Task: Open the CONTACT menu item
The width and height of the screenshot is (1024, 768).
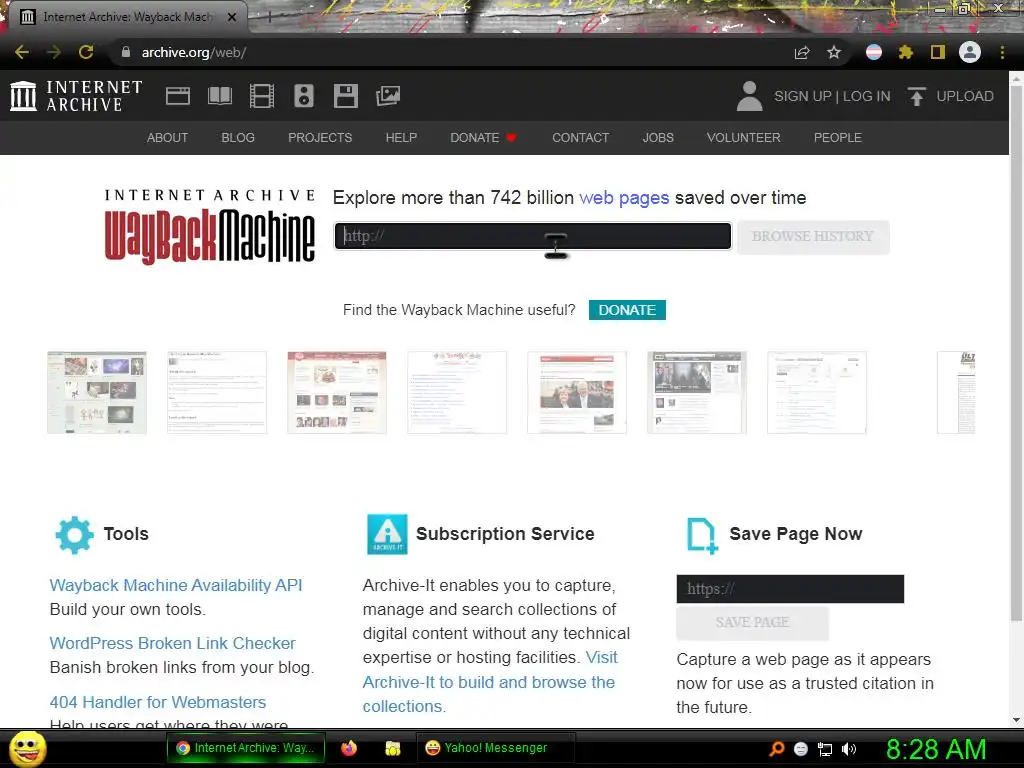Action: pyautogui.click(x=581, y=138)
